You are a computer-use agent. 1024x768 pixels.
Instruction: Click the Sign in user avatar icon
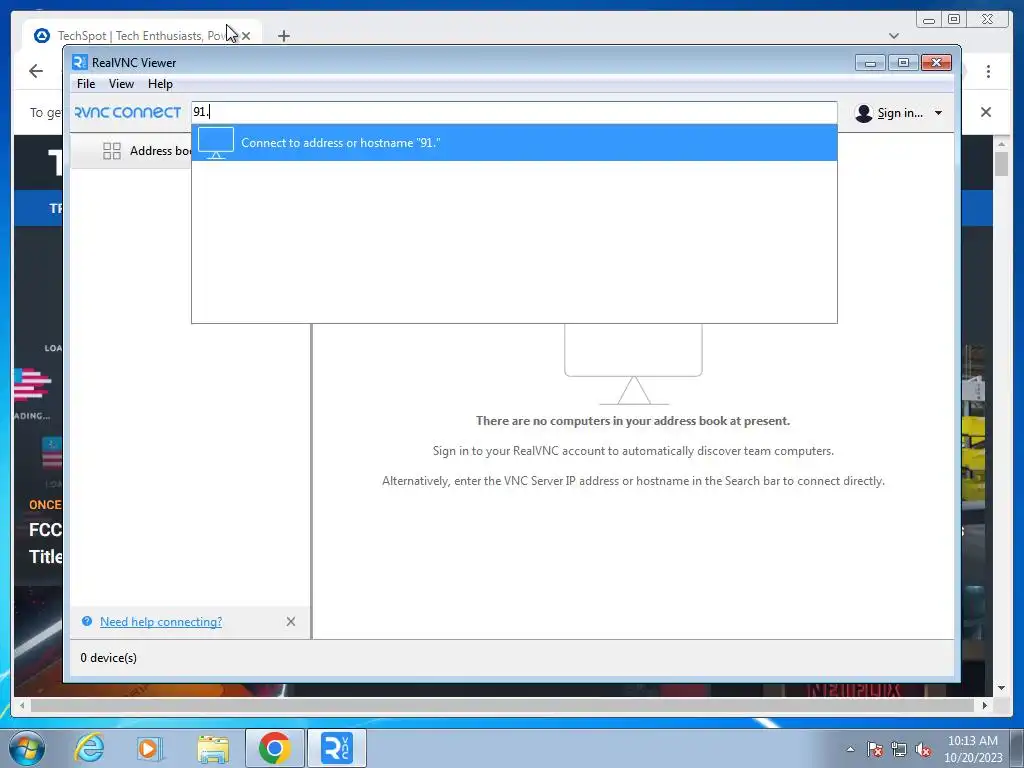[863, 113]
